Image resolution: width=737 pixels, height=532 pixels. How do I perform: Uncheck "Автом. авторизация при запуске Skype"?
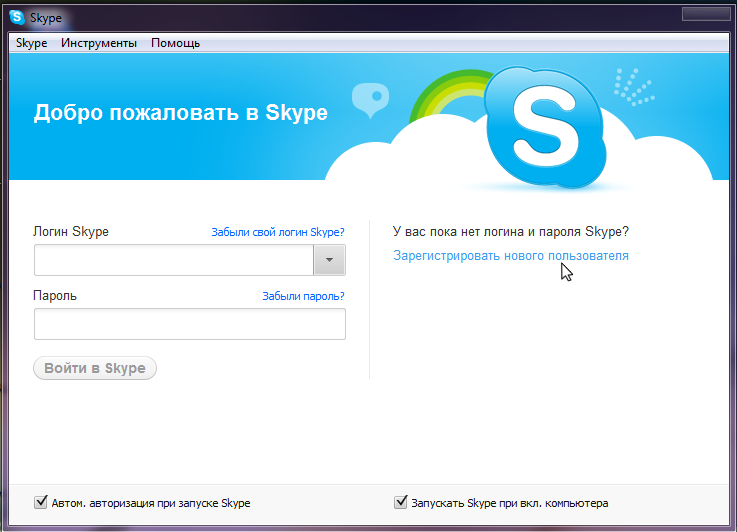point(41,502)
